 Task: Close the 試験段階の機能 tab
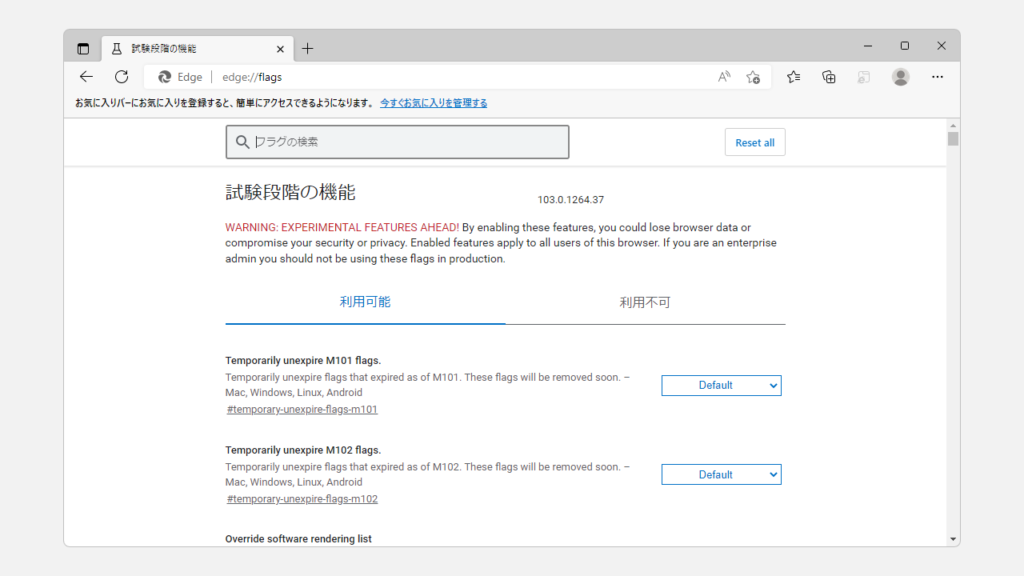tap(280, 48)
